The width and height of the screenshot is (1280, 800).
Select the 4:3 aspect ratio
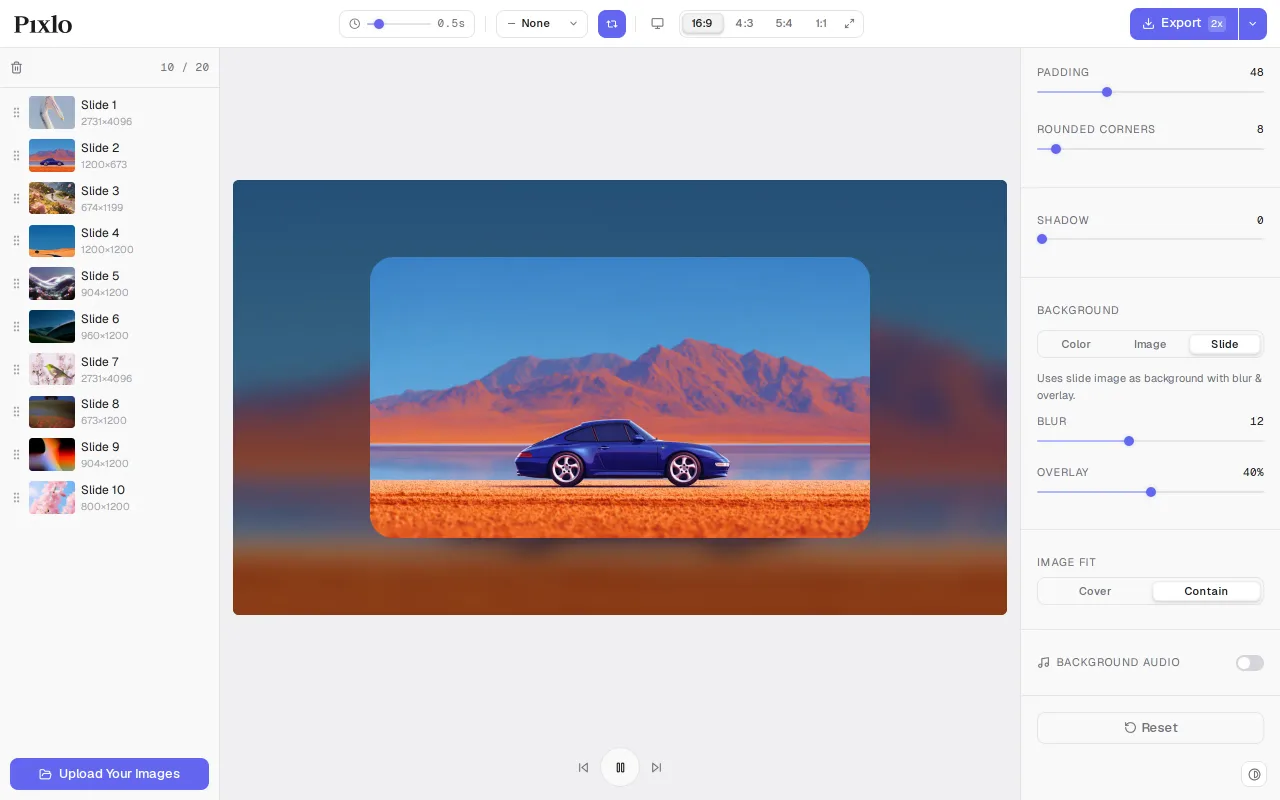point(744,24)
